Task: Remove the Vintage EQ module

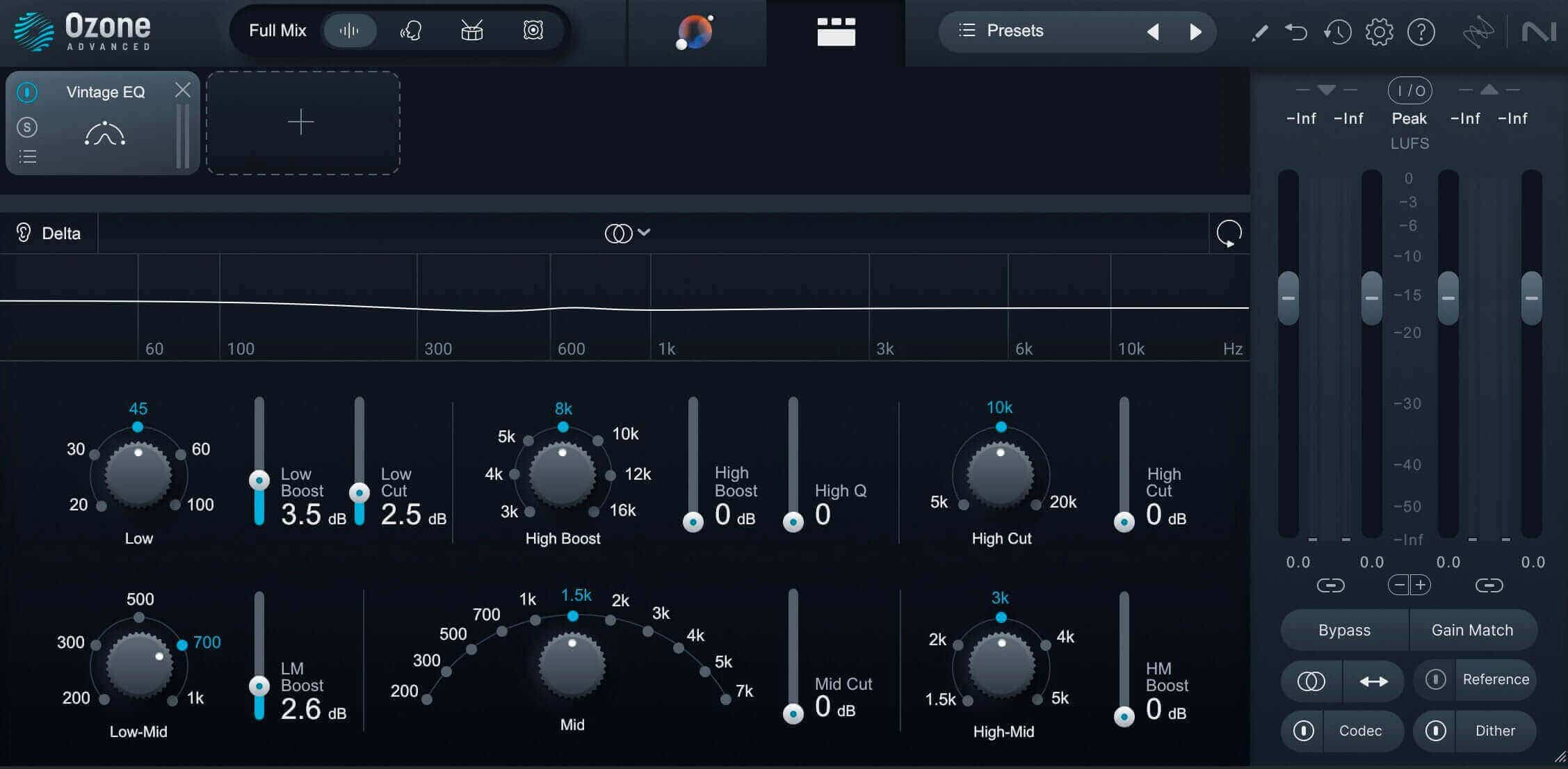Action: (x=182, y=90)
